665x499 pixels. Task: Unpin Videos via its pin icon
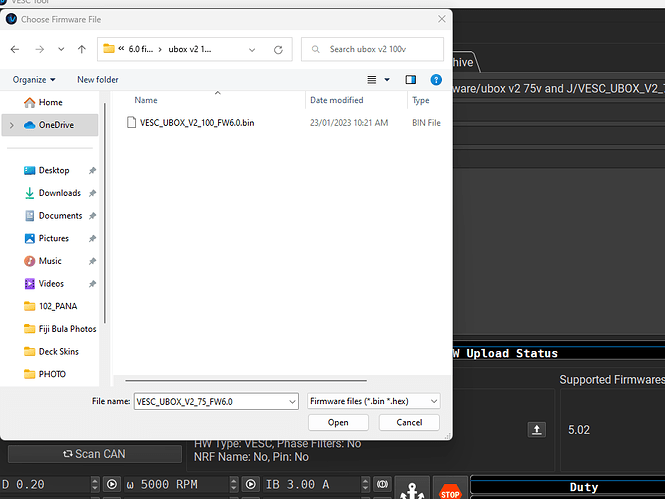coord(92,284)
